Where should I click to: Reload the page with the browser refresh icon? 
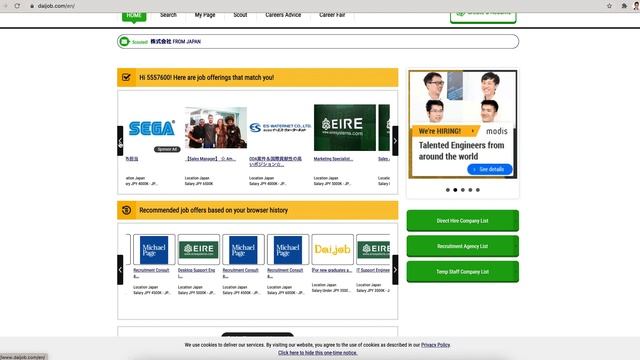point(17,6)
